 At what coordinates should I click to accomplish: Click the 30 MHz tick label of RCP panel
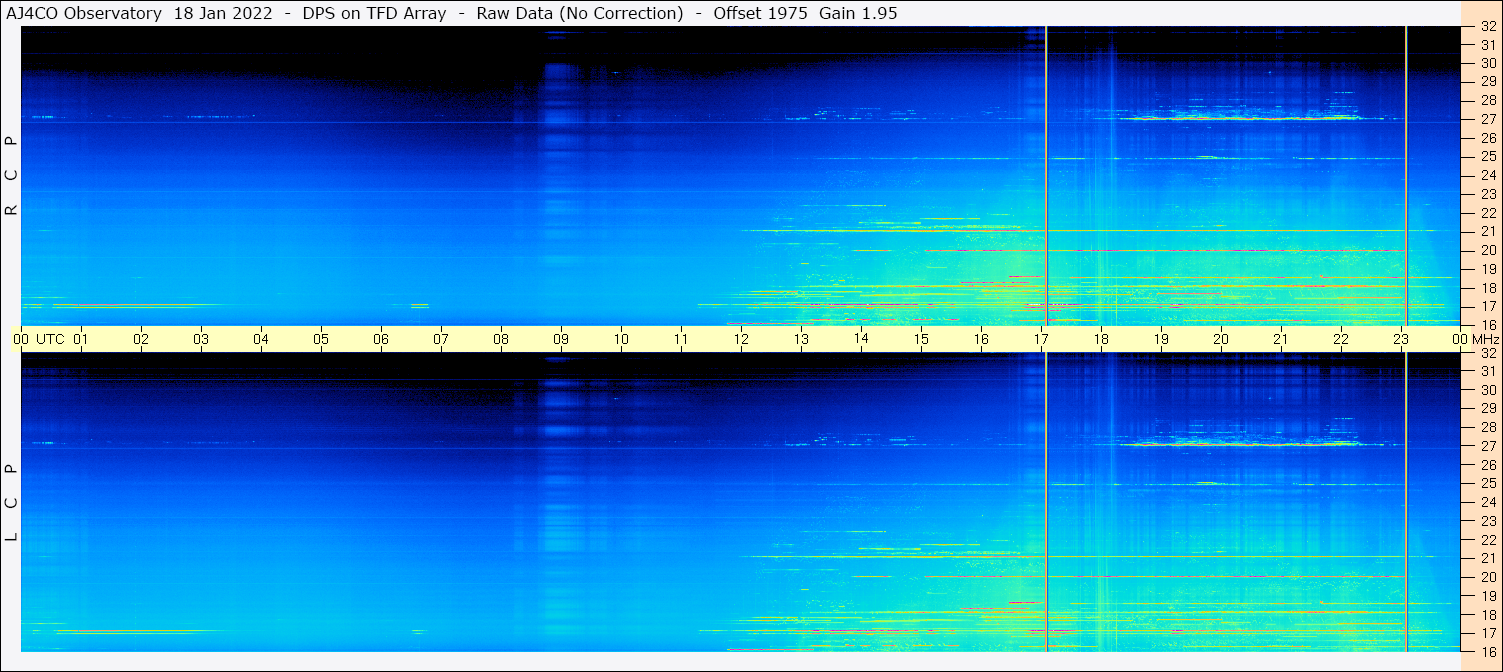(x=1488, y=63)
